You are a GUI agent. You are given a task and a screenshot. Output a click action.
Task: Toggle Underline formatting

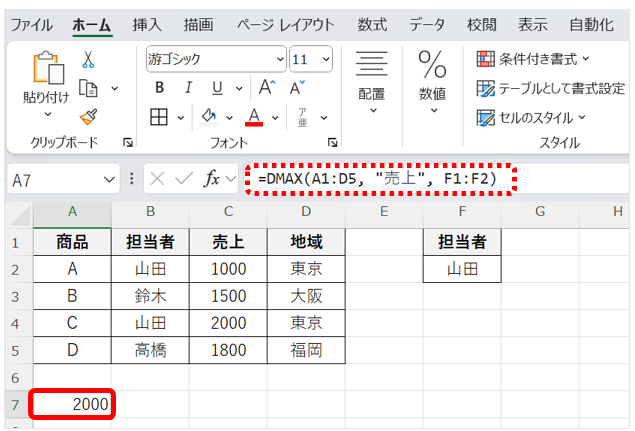point(212,88)
